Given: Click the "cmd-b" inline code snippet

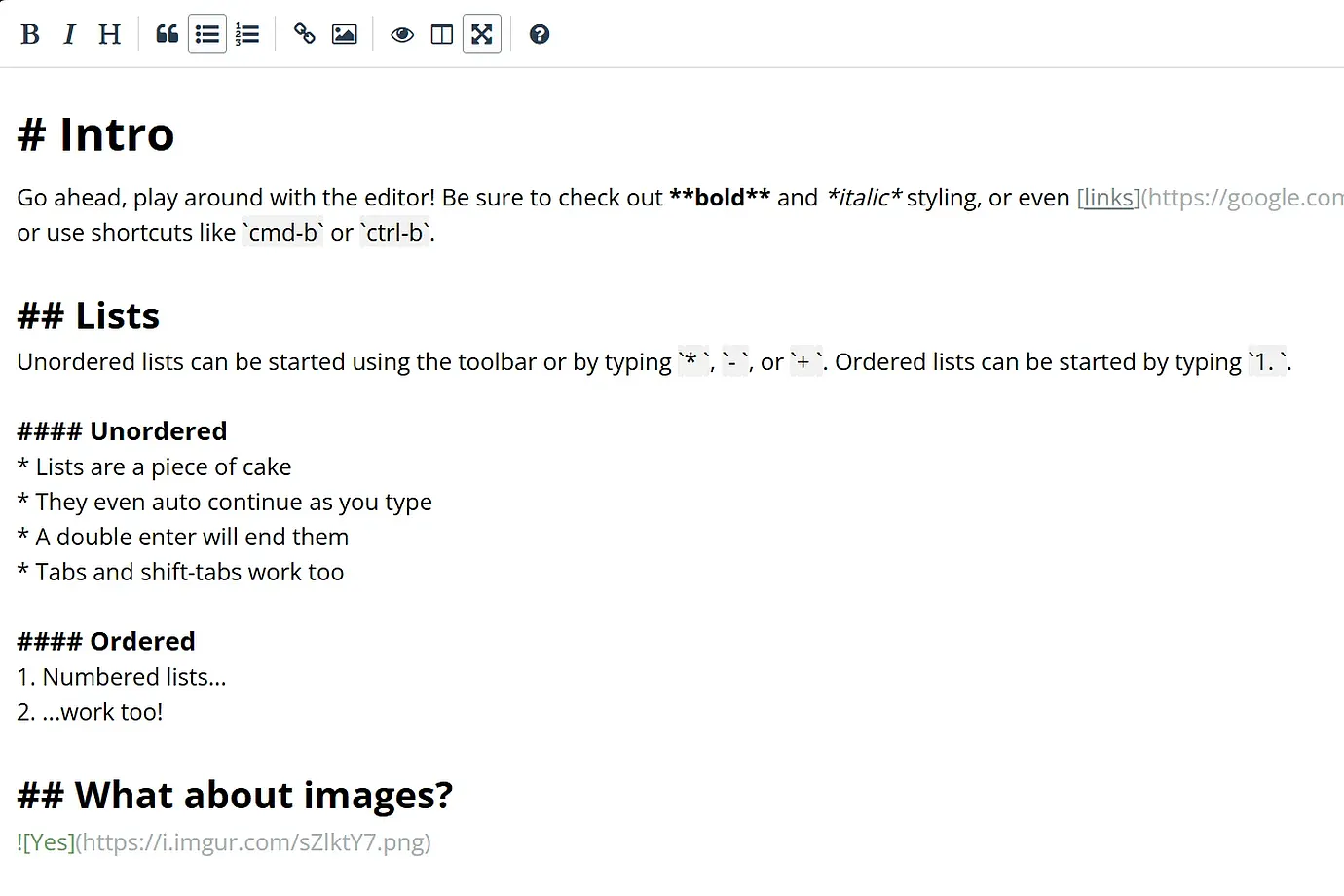Looking at the screenshot, I should tap(282, 232).
